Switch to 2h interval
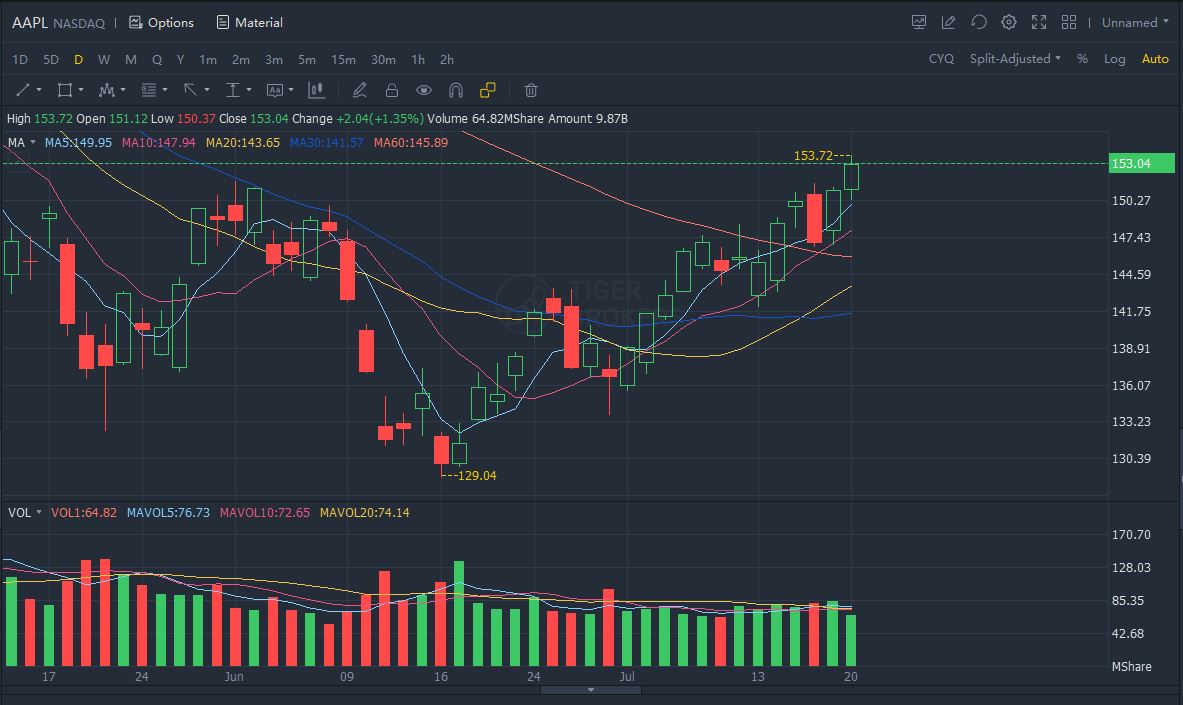Screen dimensions: 1183x705 447,60
